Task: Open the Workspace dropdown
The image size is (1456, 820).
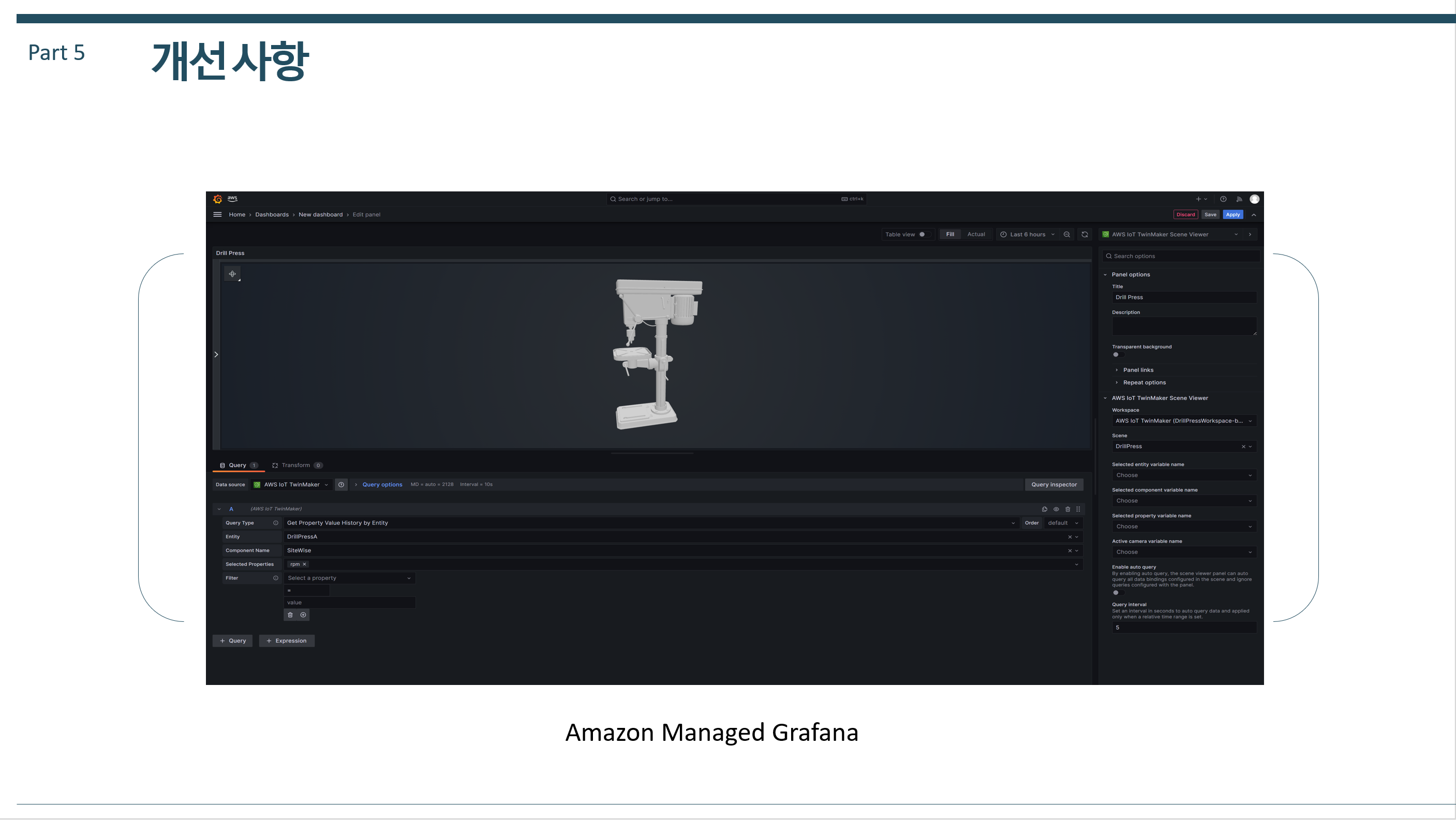Action: [1184, 421]
